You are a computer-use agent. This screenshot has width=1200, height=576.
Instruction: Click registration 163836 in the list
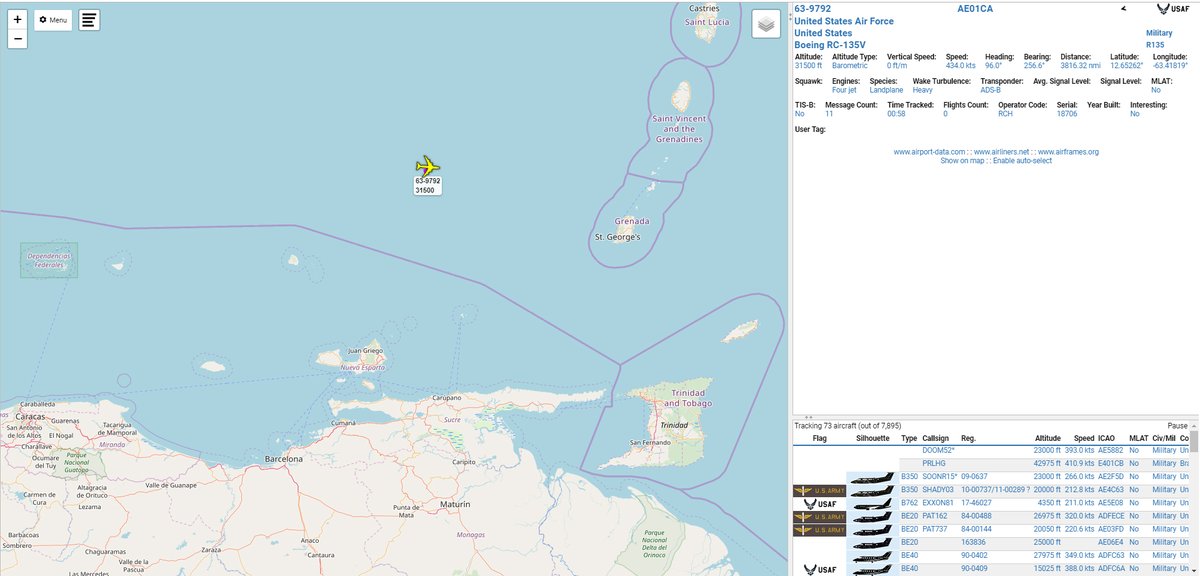tap(972, 543)
